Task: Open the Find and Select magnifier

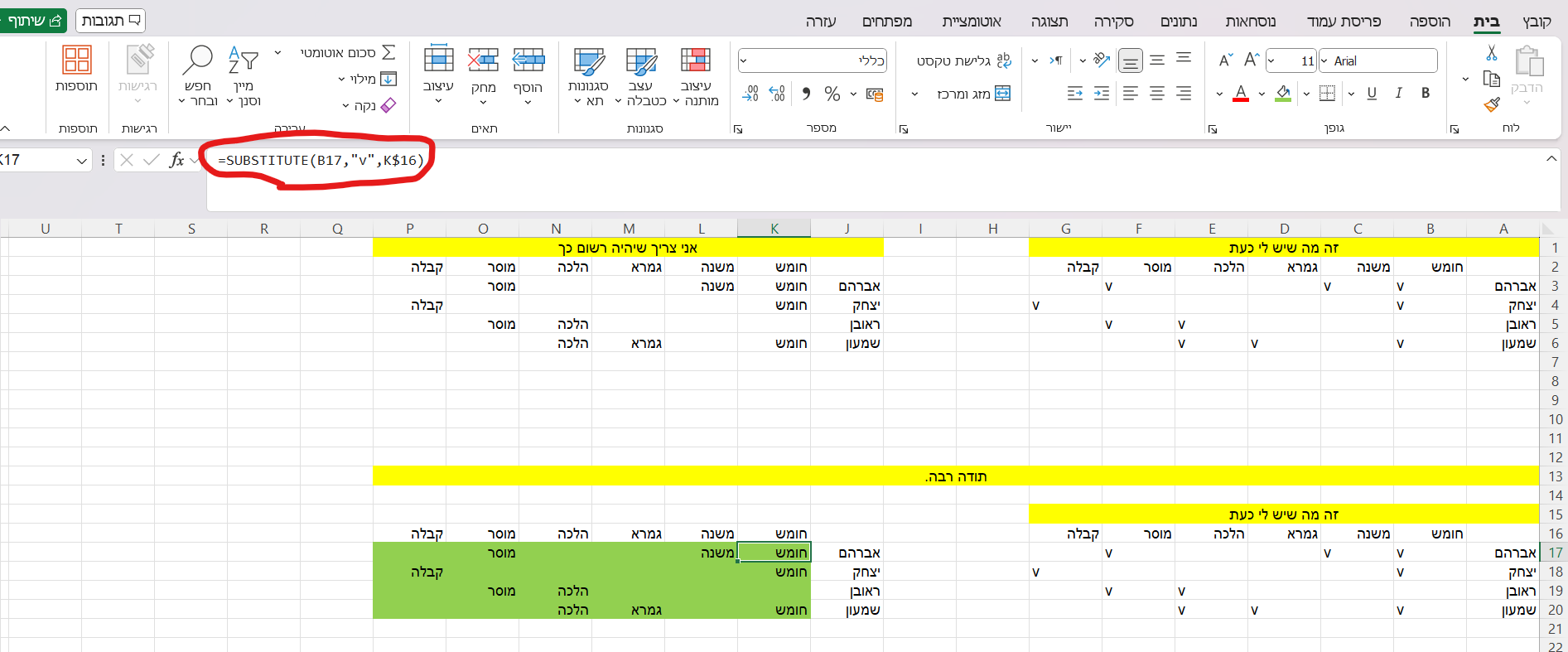Action: 198,60
